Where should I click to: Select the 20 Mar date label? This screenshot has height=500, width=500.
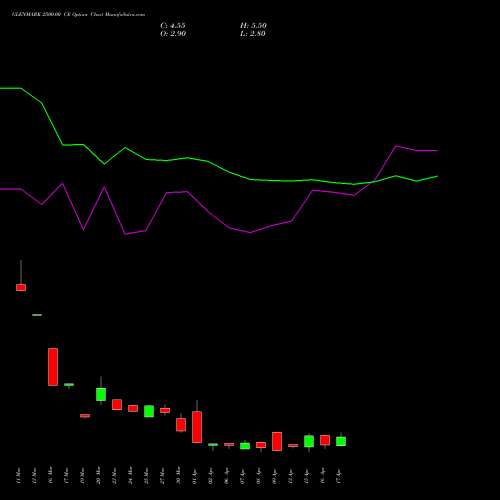tap(99, 476)
